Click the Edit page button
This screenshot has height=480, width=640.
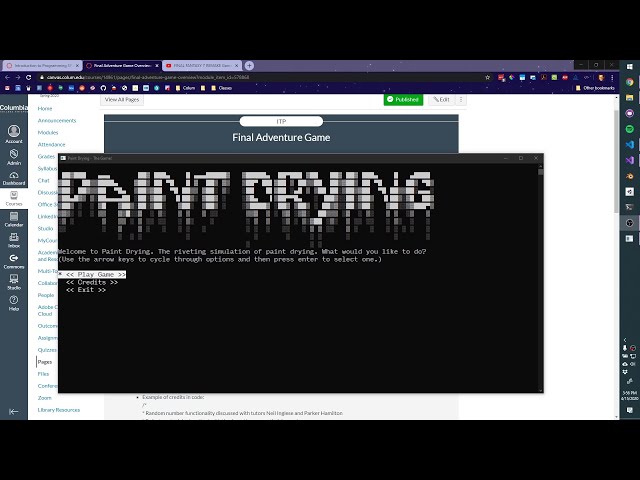[x=441, y=100]
